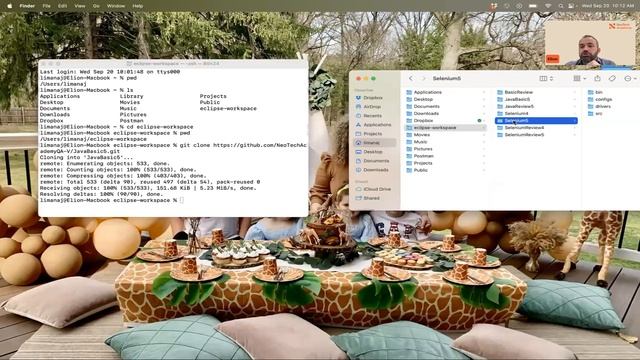Go back in Finder window
The width and height of the screenshot is (640, 360).
(411, 78)
